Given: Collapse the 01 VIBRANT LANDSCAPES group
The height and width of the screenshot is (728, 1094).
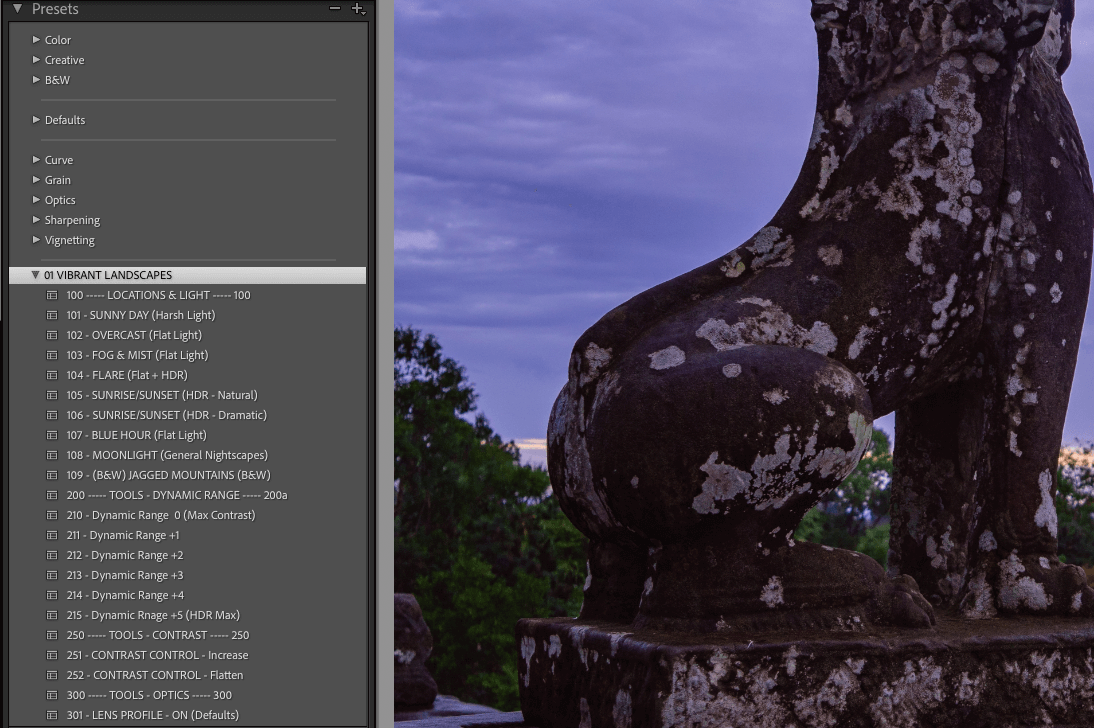Looking at the screenshot, I should [x=35, y=275].
